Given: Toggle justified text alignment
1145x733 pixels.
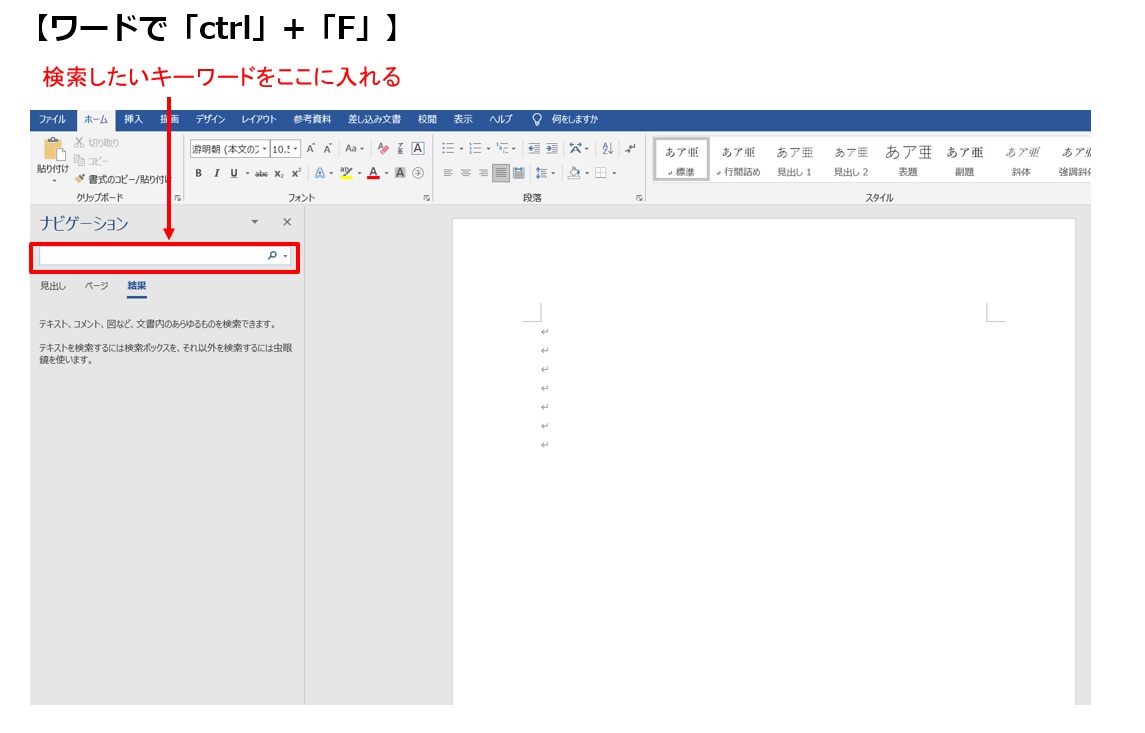Looking at the screenshot, I should point(501,173).
